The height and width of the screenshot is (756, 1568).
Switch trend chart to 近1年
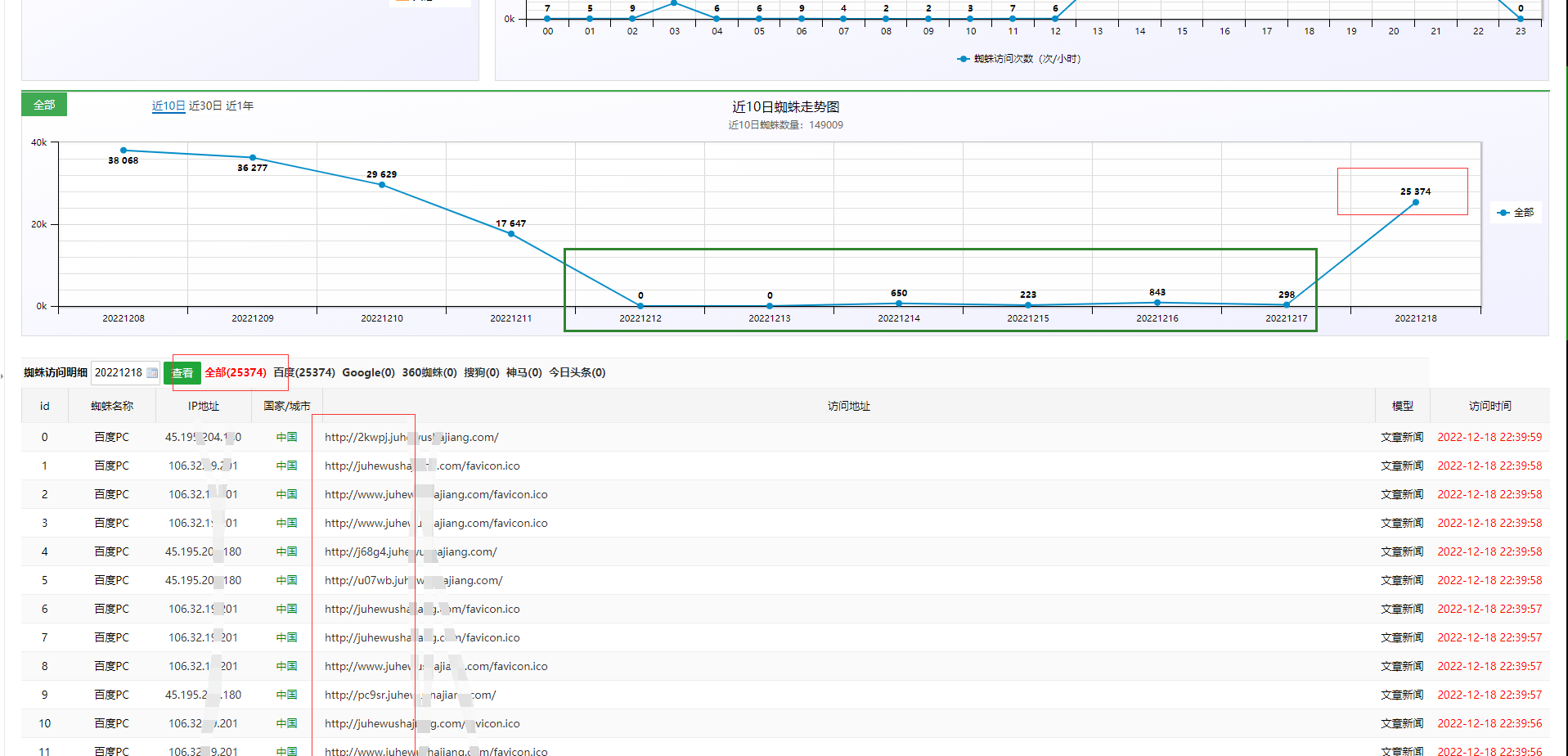[240, 106]
